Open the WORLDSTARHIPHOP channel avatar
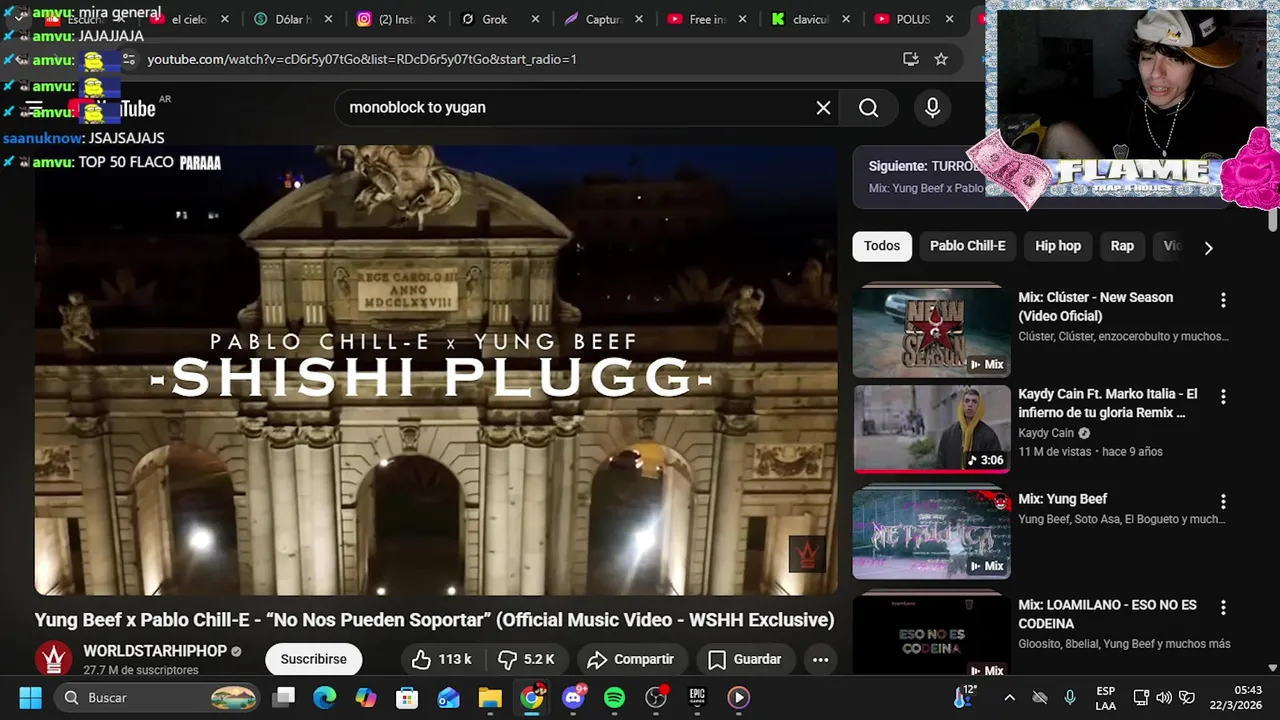Image resolution: width=1280 pixels, height=720 pixels. (x=54, y=659)
